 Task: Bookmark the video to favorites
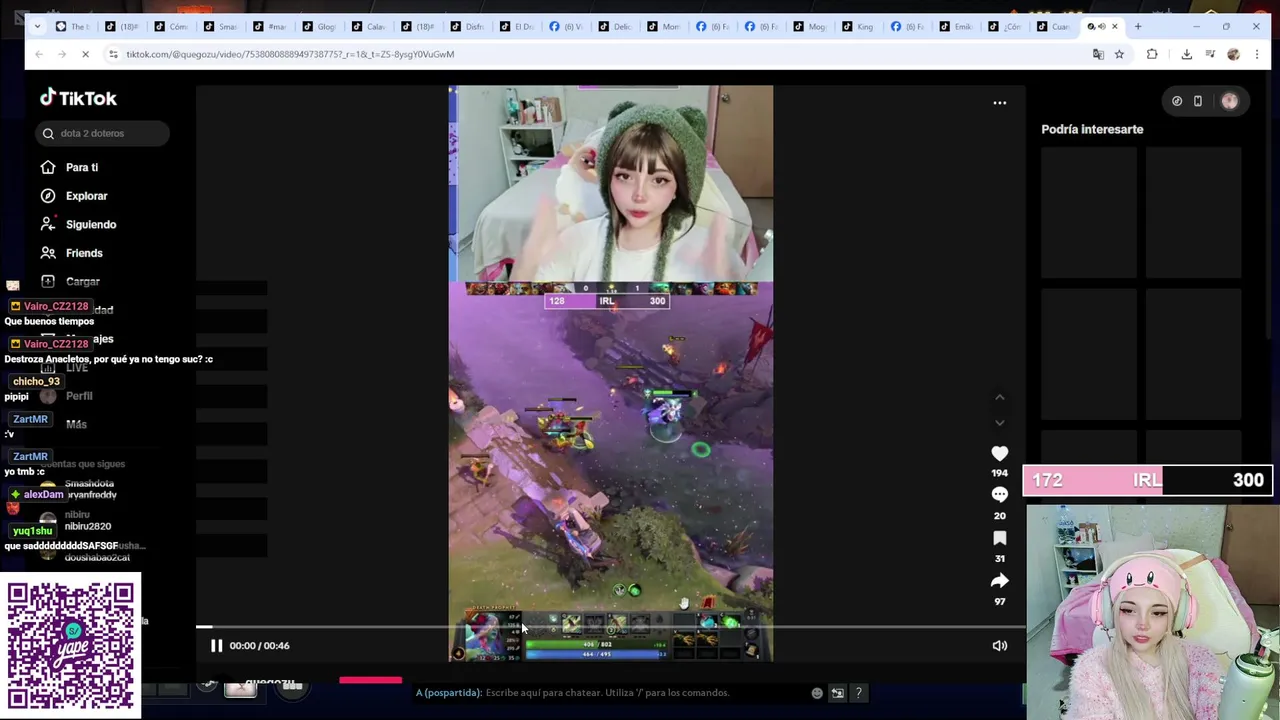tap(999, 538)
